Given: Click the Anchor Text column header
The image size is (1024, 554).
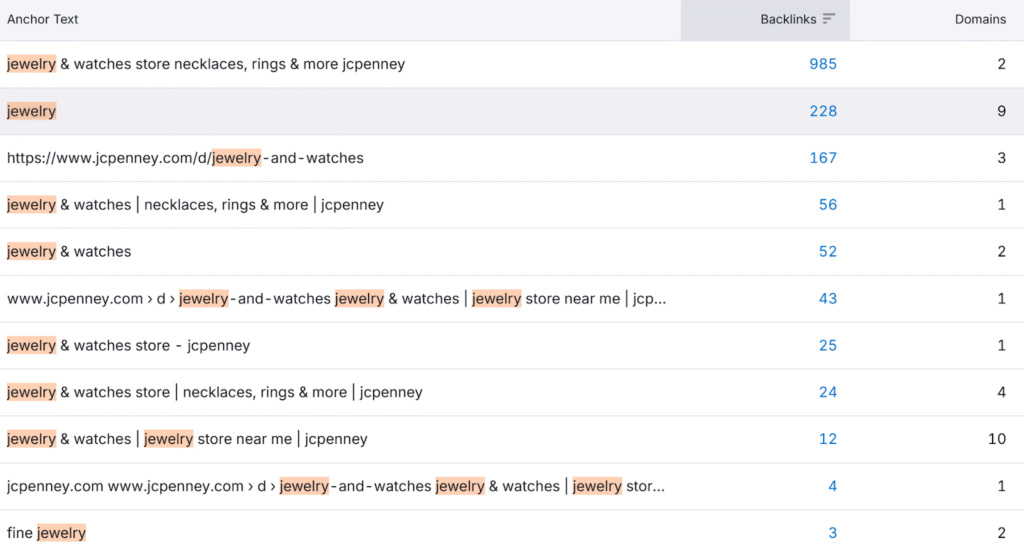Looking at the screenshot, I should [43, 19].
